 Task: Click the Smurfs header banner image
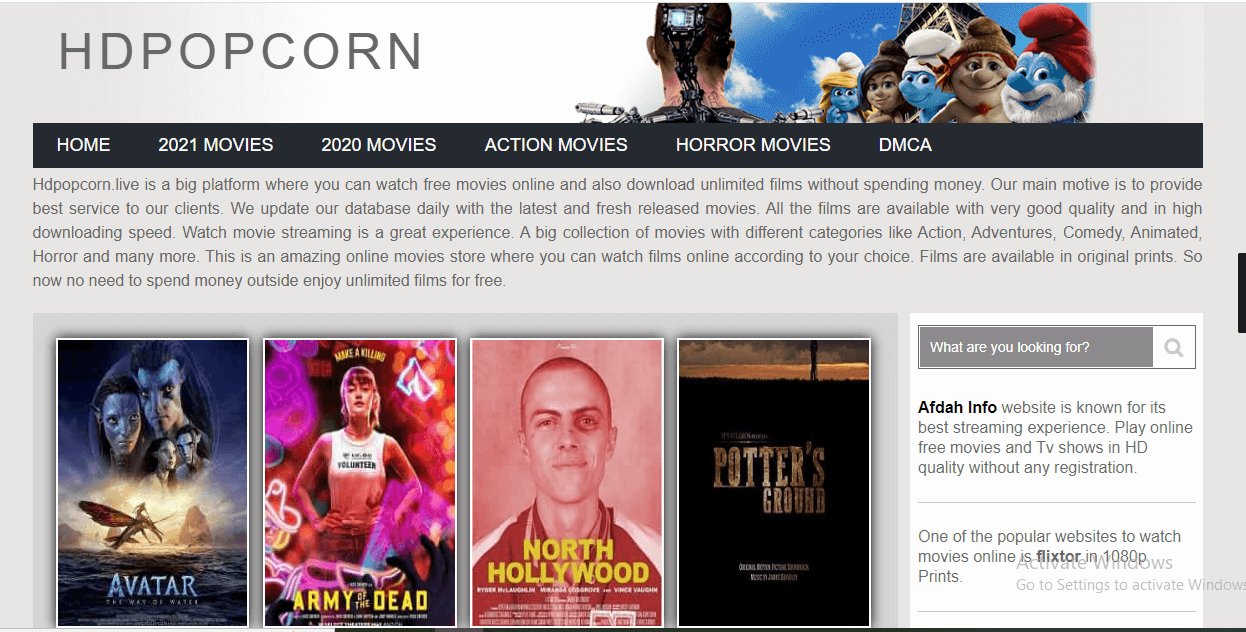(837, 63)
